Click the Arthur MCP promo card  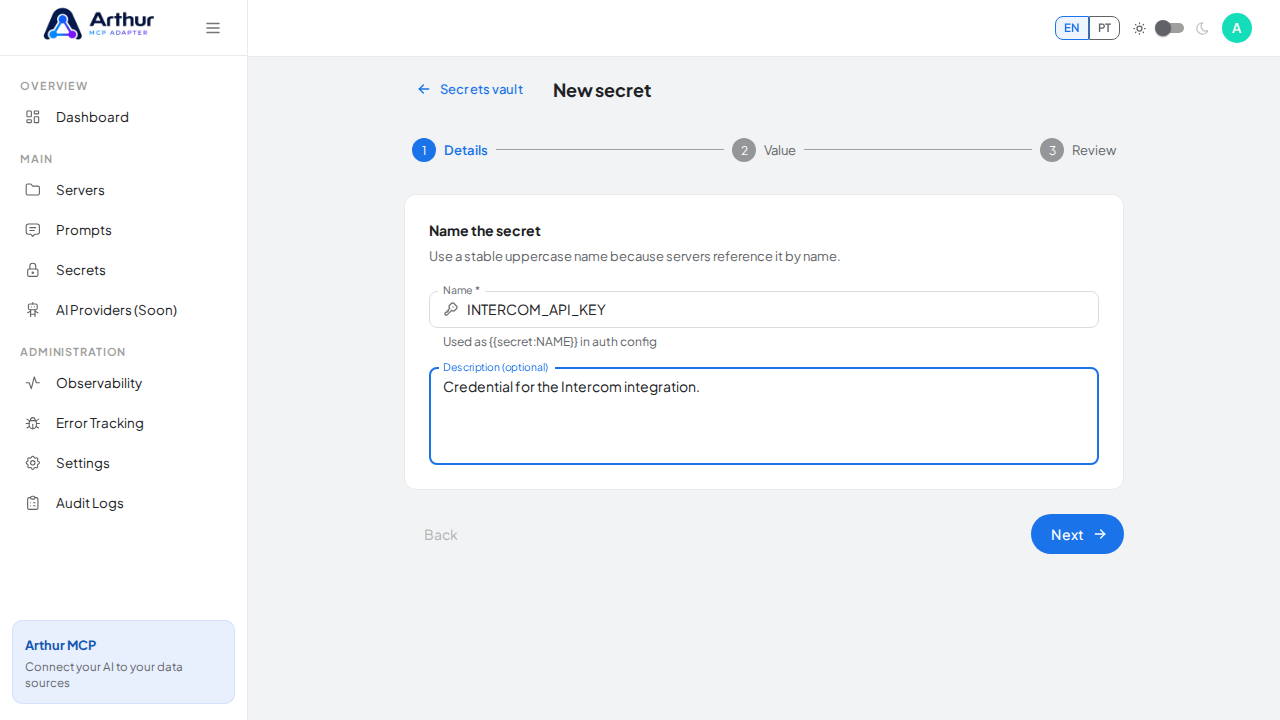click(x=124, y=662)
